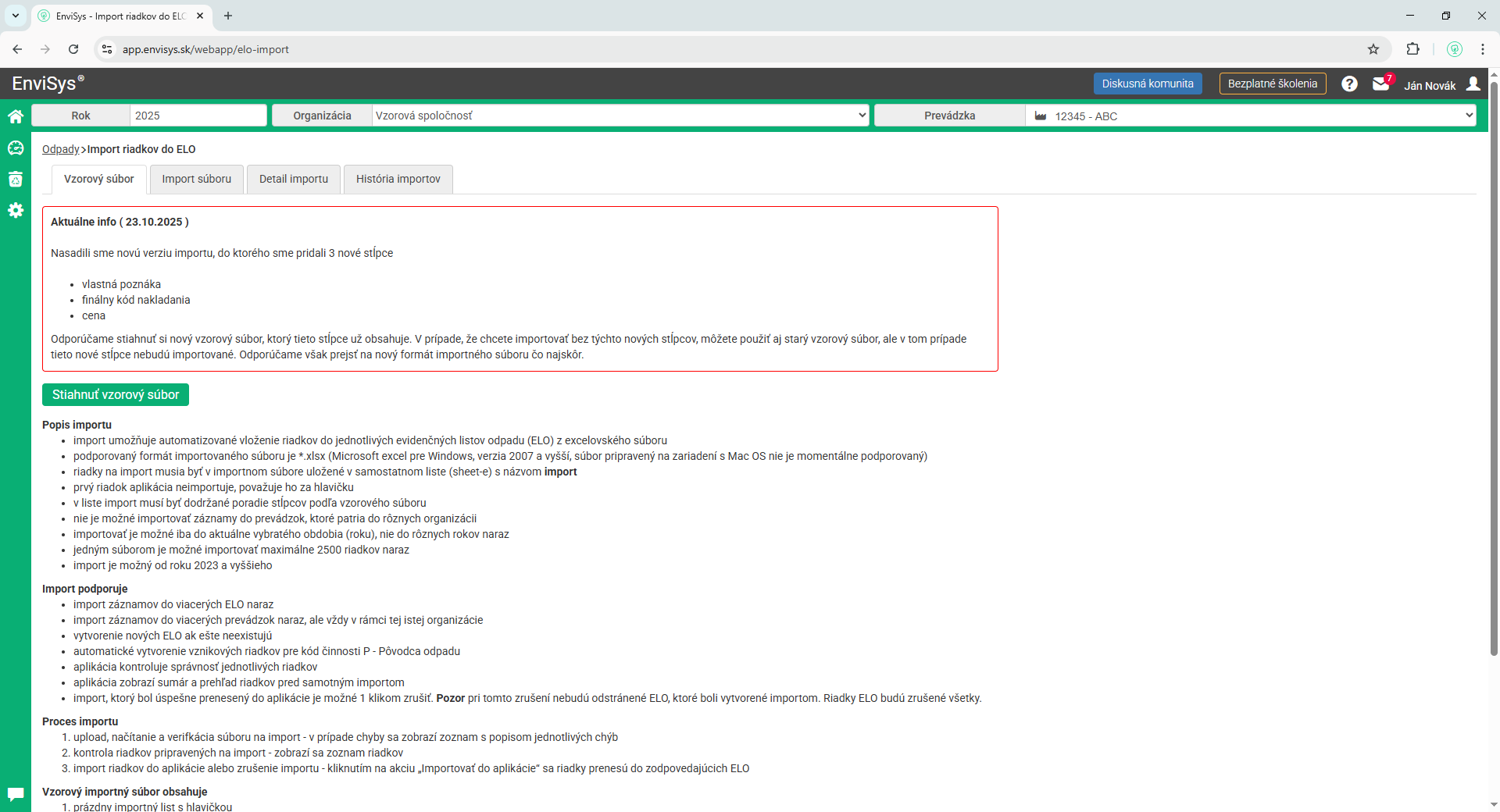
Task: Open settings gear in left sidebar
Action: pos(16,210)
